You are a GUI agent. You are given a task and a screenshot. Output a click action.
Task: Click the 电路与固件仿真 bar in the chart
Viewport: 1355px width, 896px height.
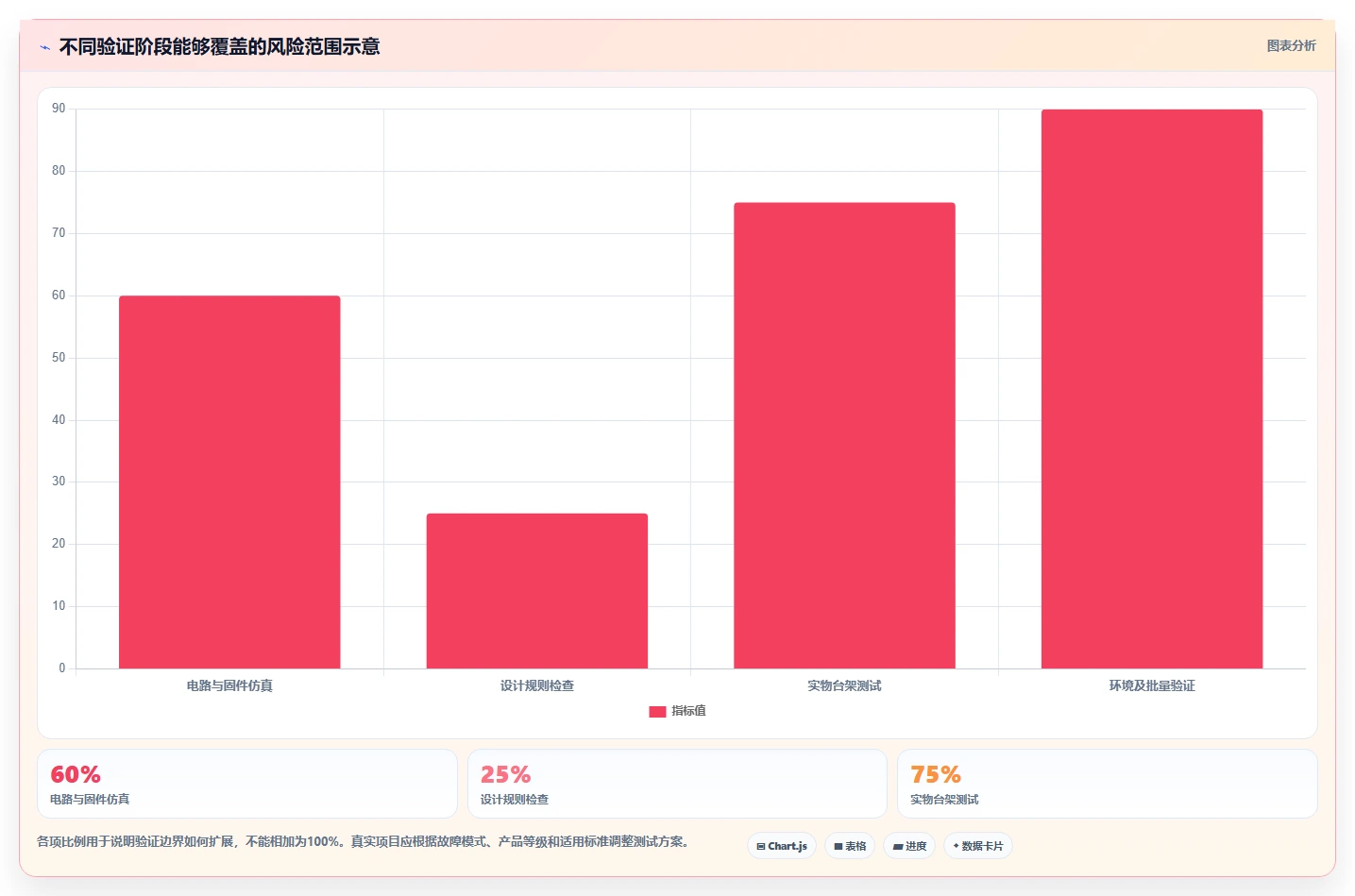[229, 482]
